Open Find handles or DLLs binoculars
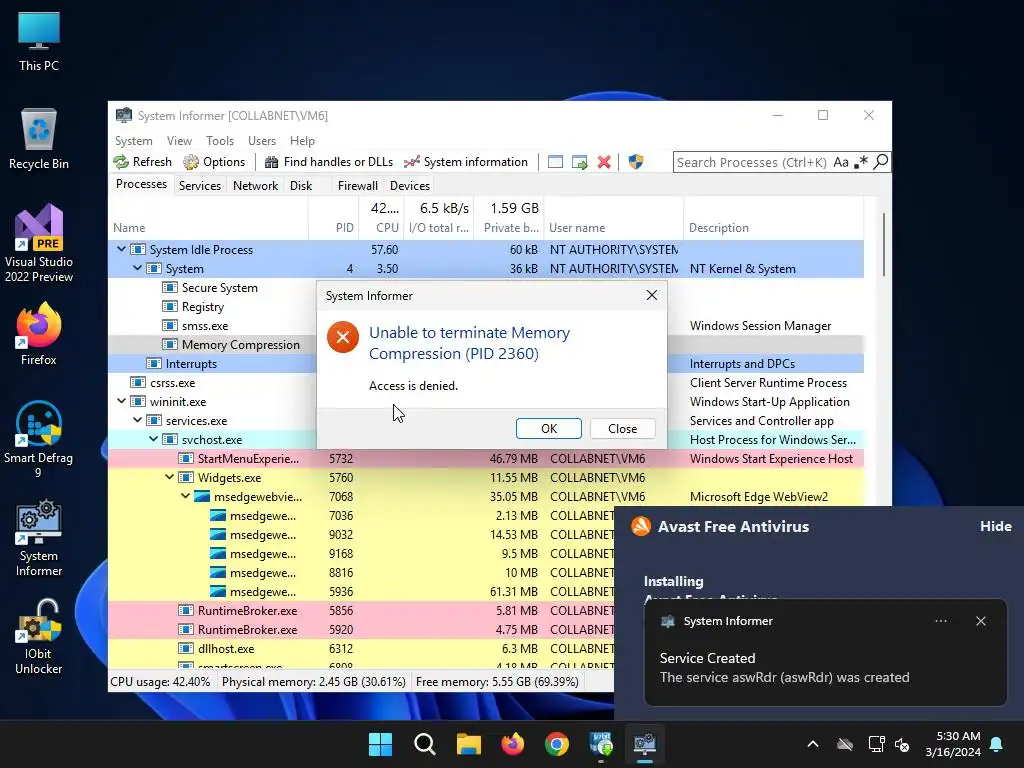Screen dimensions: 1024x768 click(272, 162)
